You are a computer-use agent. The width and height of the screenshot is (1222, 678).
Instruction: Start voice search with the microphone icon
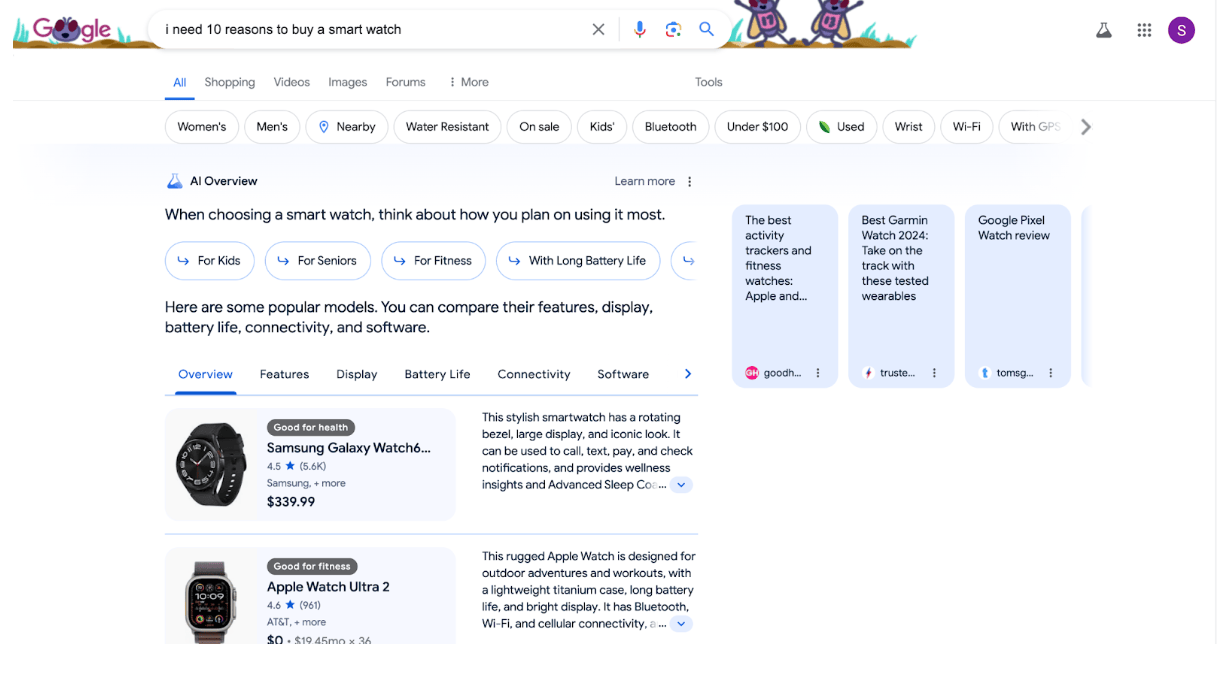click(640, 29)
